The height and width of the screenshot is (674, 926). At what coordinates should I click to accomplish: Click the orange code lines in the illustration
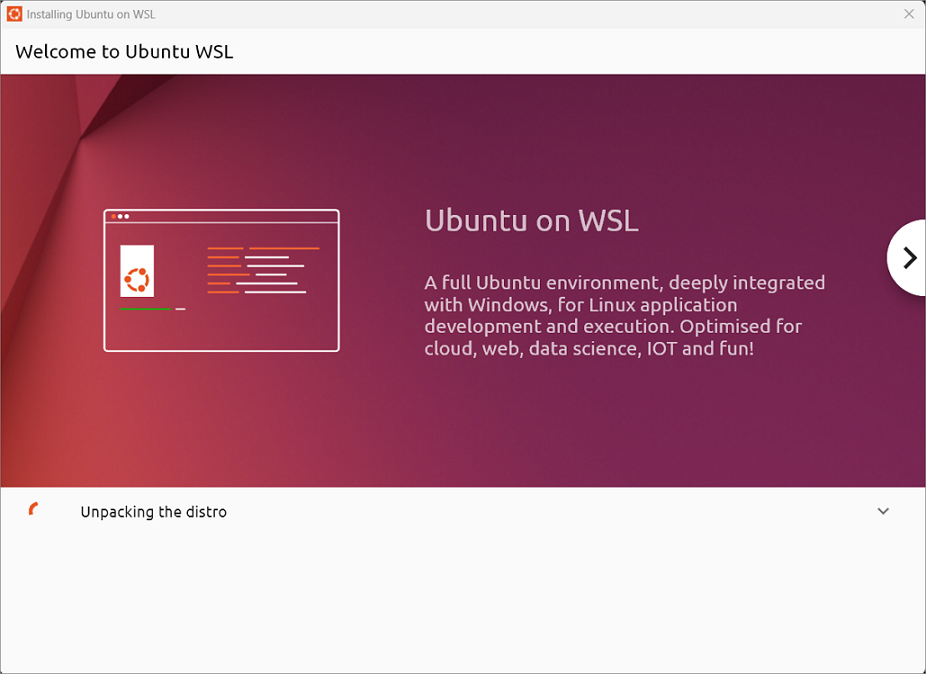(227, 270)
